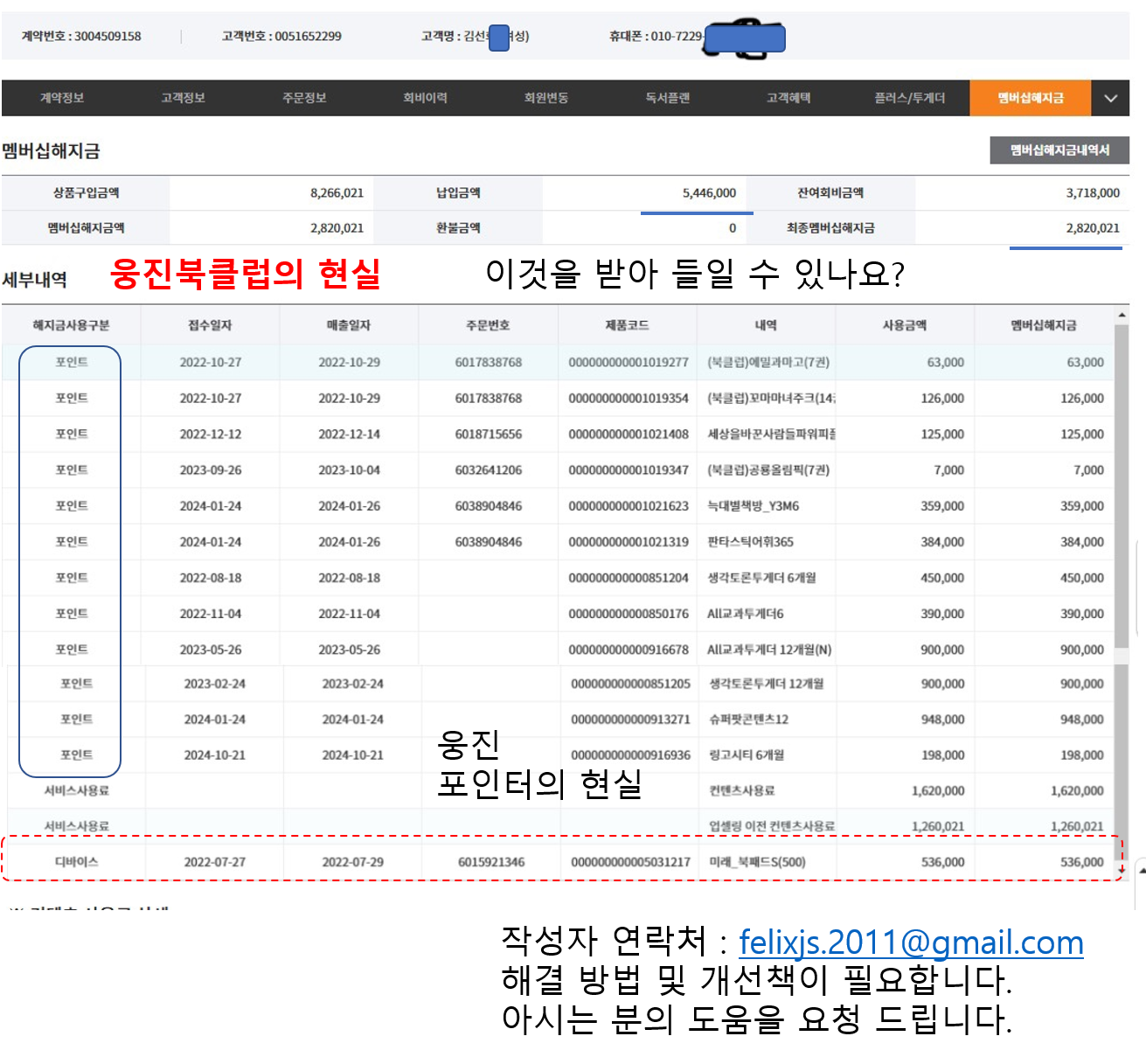
Task: Select the 고객혜택 tab
Action: click(788, 98)
